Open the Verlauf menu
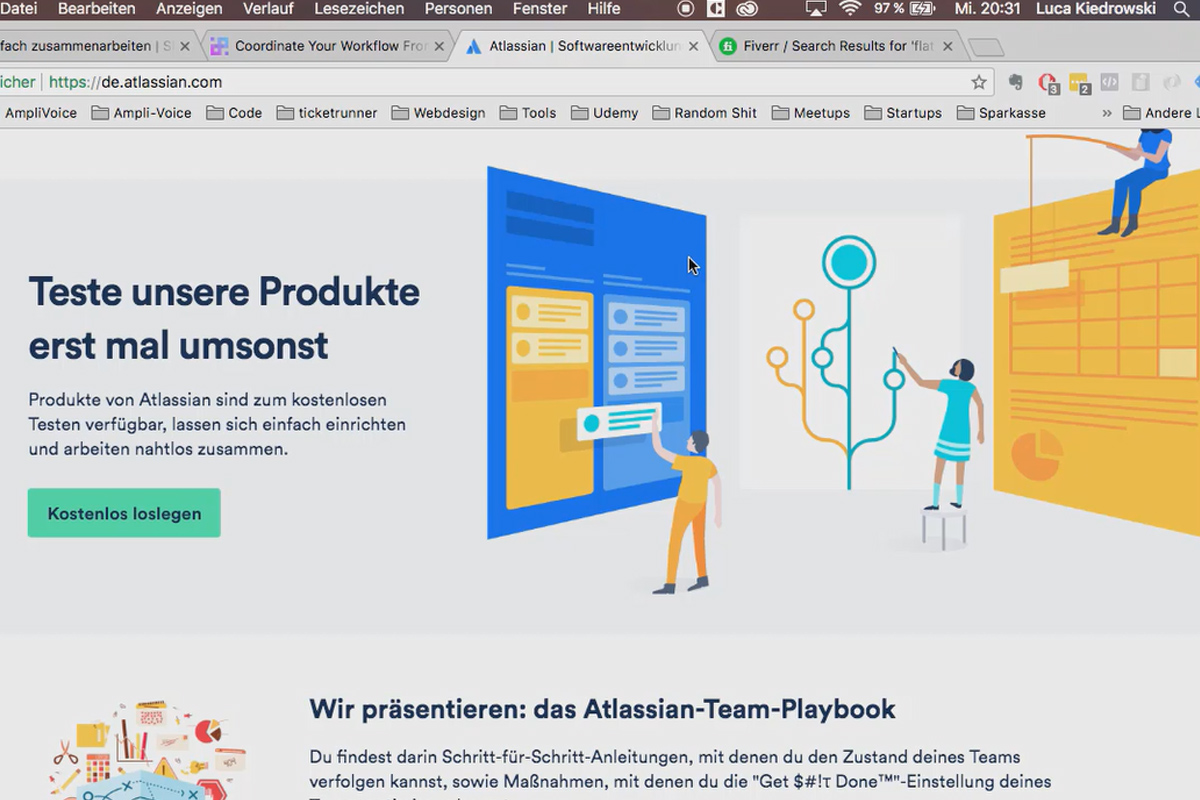The height and width of the screenshot is (800, 1200). click(x=268, y=8)
